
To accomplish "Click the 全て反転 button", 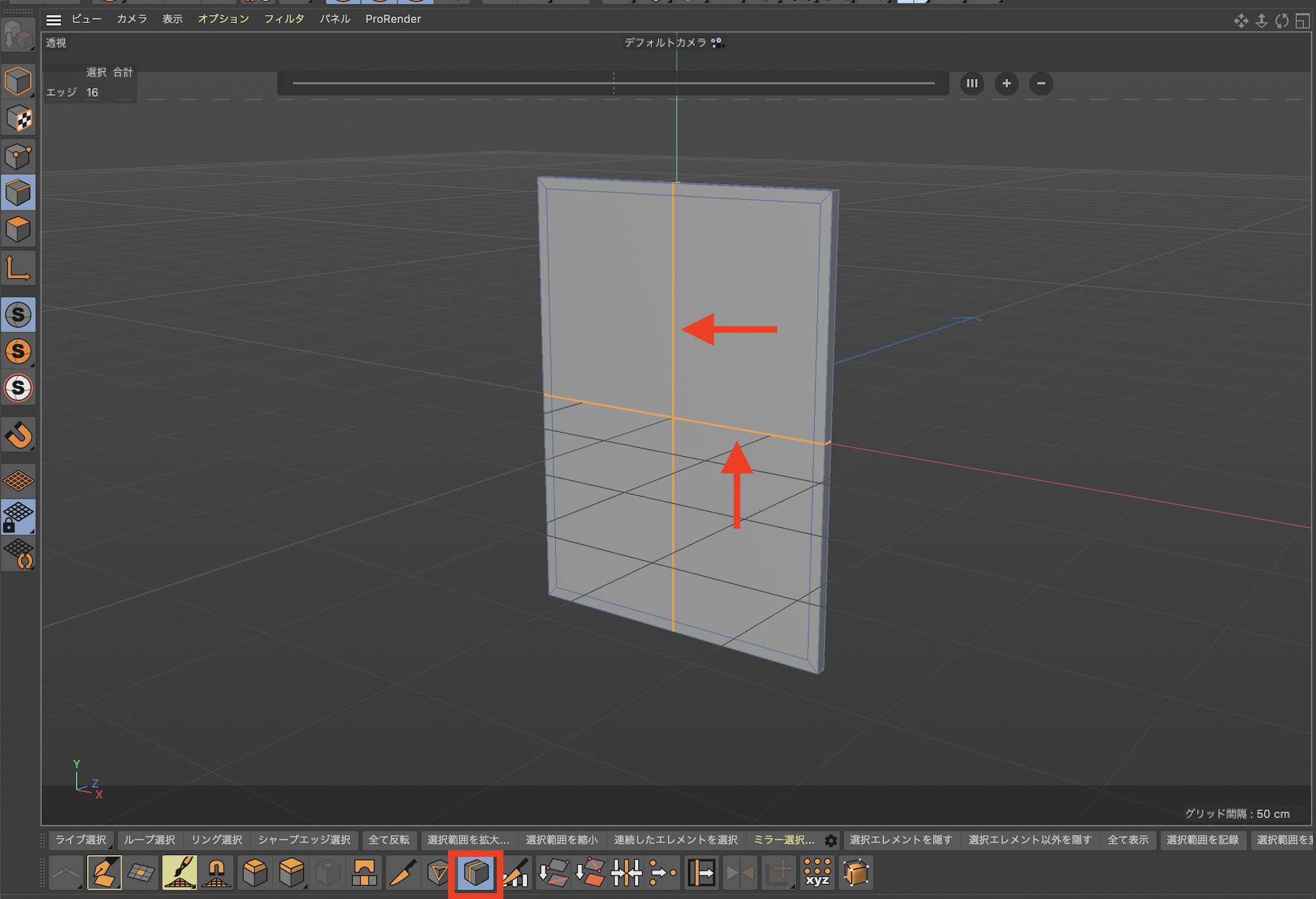I will pyautogui.click(x=388, y=840).
